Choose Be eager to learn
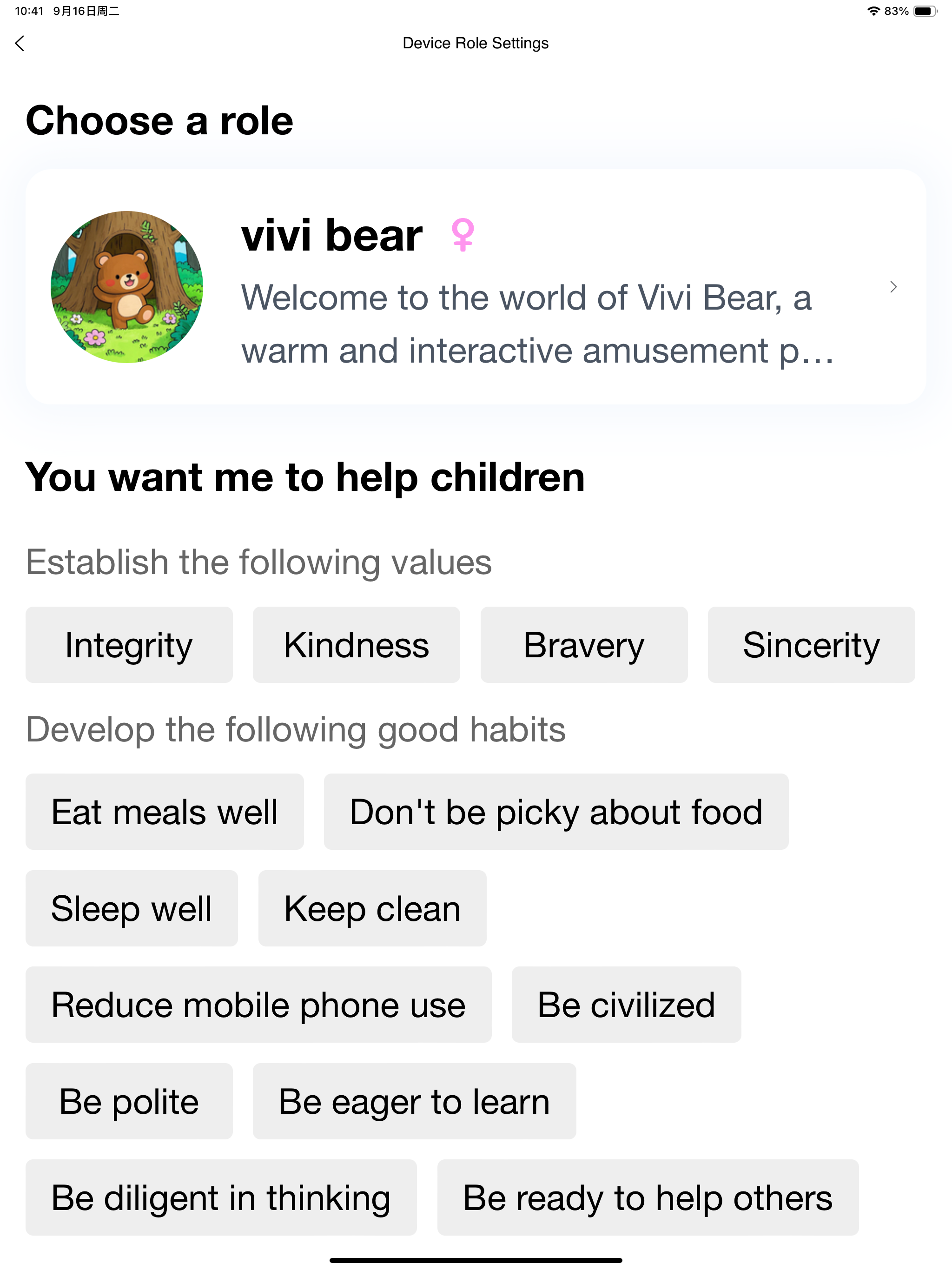Screen dimensions: 952x1270 (x=414, y=1101)
